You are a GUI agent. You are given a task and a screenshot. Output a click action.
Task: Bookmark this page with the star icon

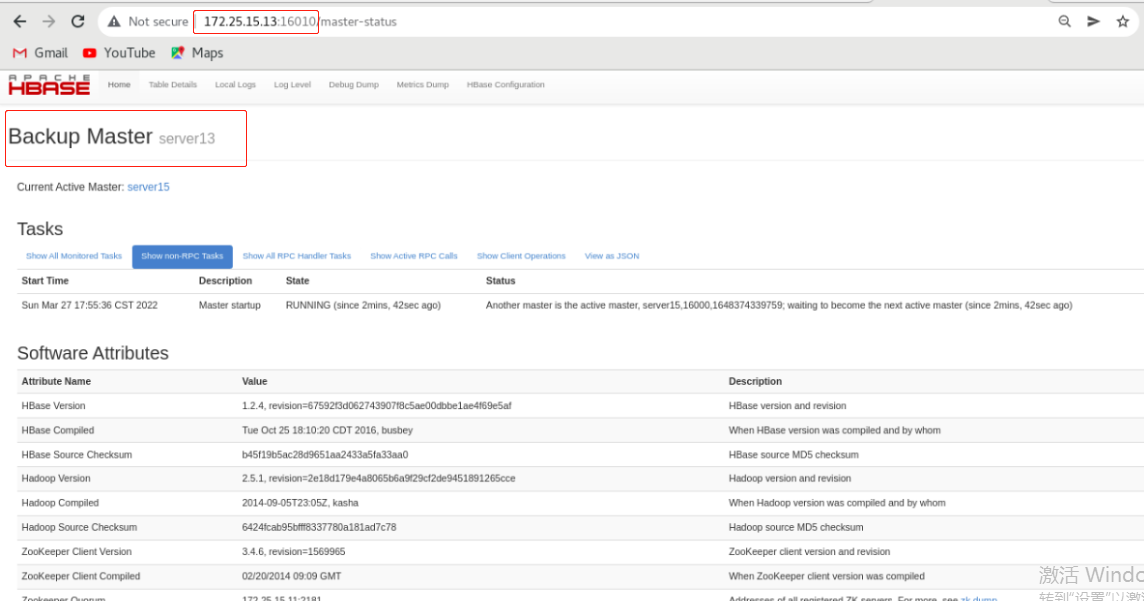[1123, 22]
